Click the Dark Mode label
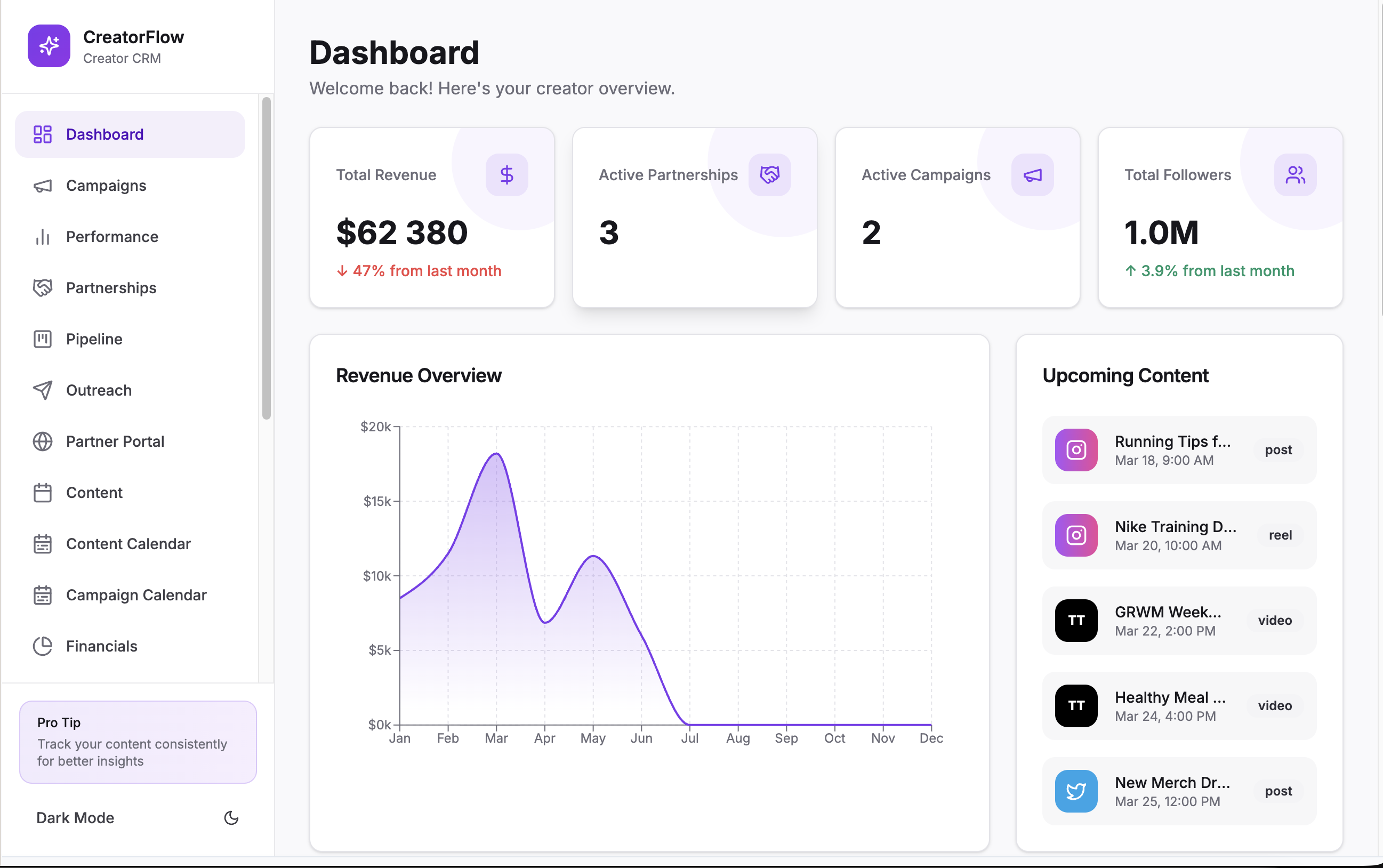1383x868 pixels. [75, 817]
